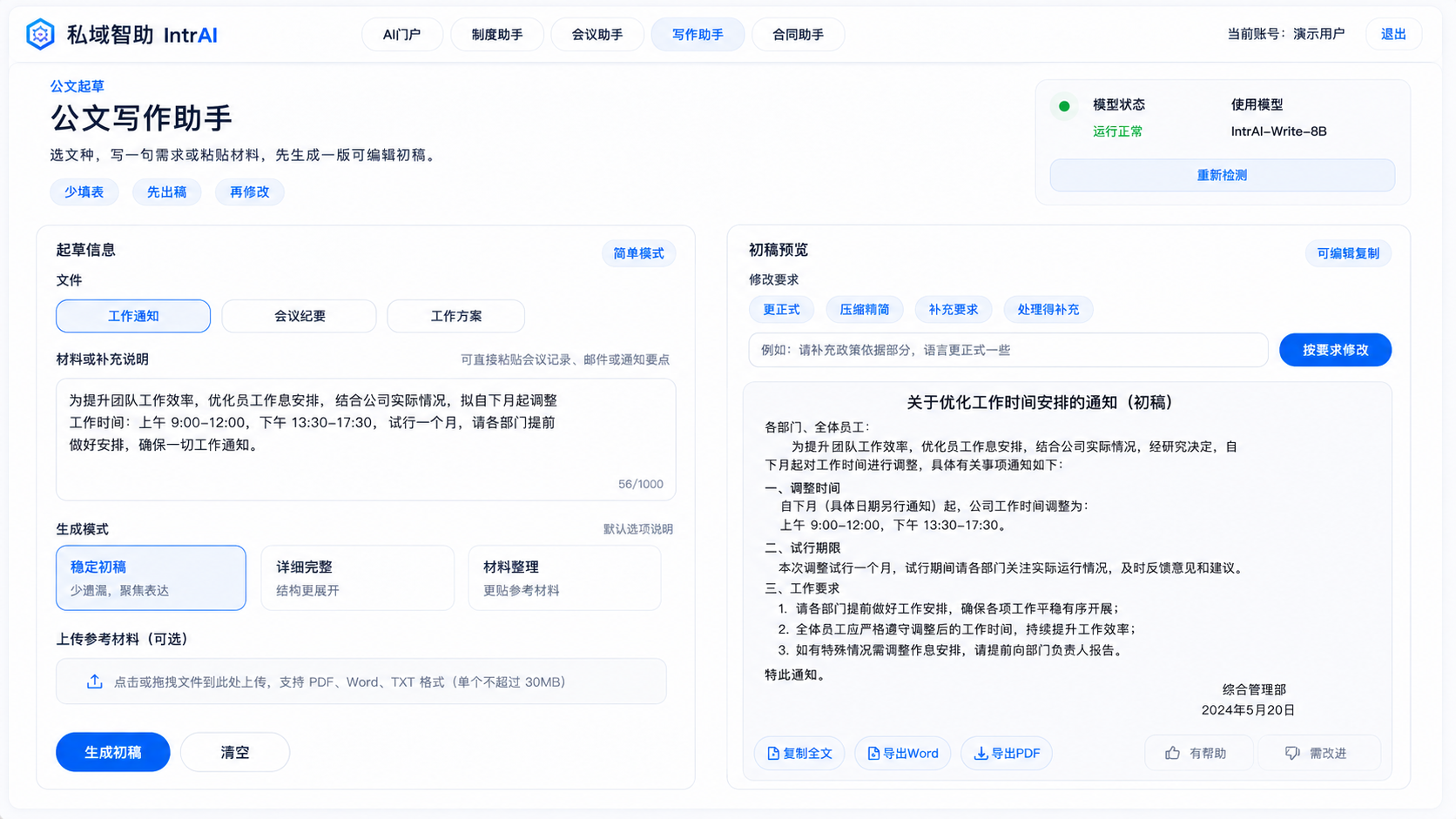This screenshot has width=1456, height=819.
Task: Click the 二、试行期限 heading in the draft
Action: (802, 547)
